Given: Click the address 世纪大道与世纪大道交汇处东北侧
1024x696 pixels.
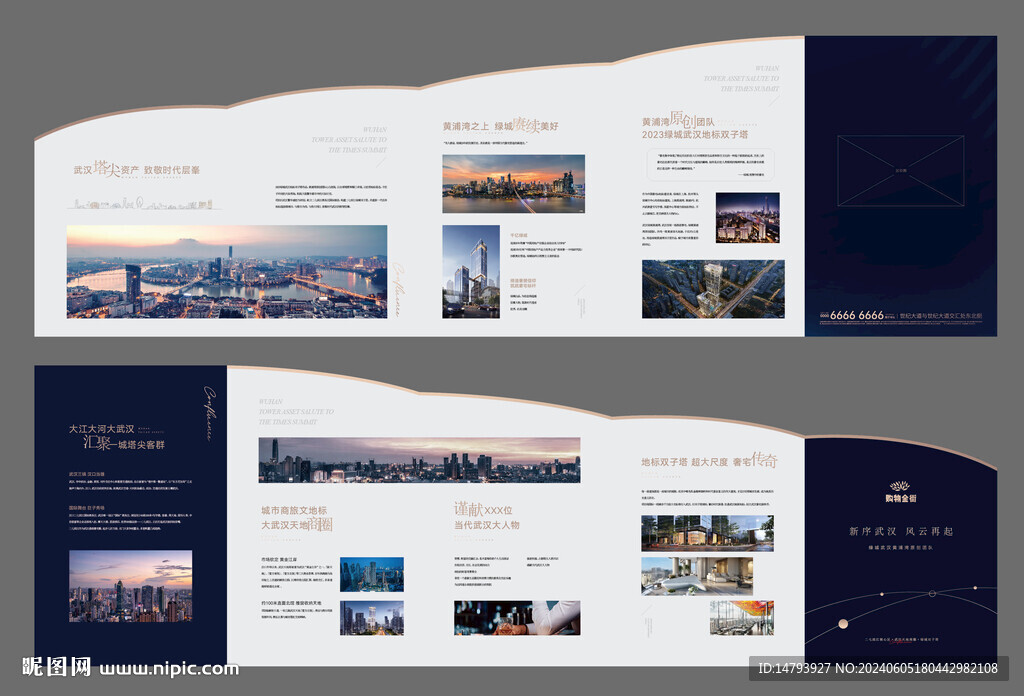Looking at the screenshot, I should [x=941, y=316].
